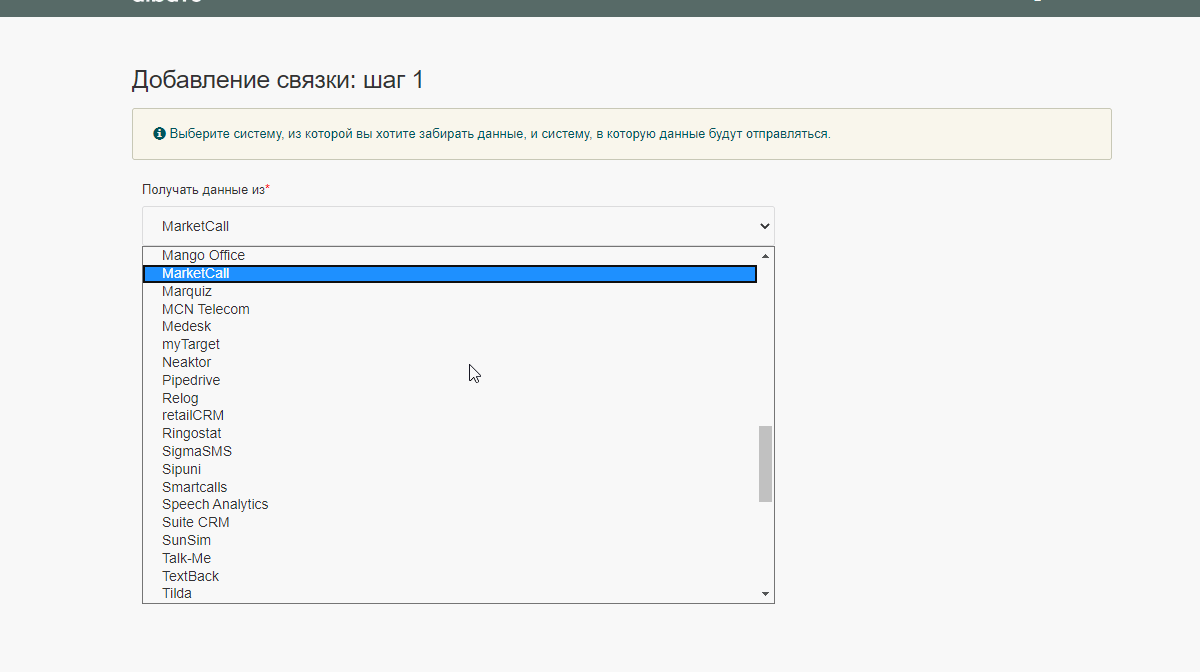Choose the highlighted MarketCall option
The height and width of the screenshot is (672, 1200).
(196, 273)
